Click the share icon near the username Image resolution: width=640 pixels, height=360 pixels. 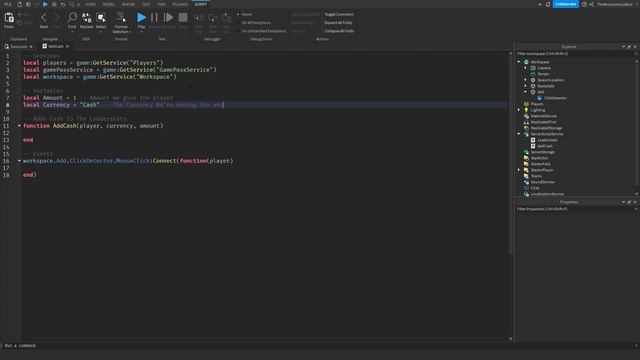pyautogui.click(x=591, y=4)
